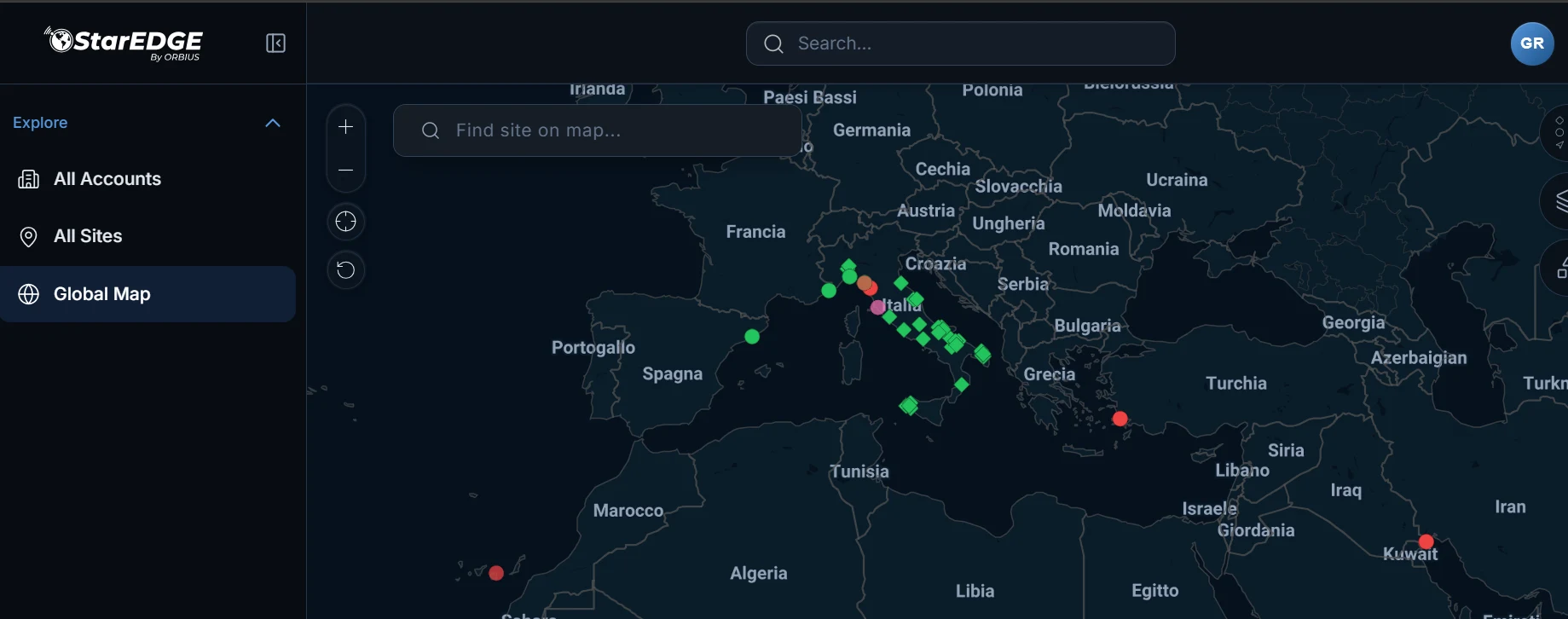Click the Explore section label
Screen dimensions: 1568x619
point(40,123)
